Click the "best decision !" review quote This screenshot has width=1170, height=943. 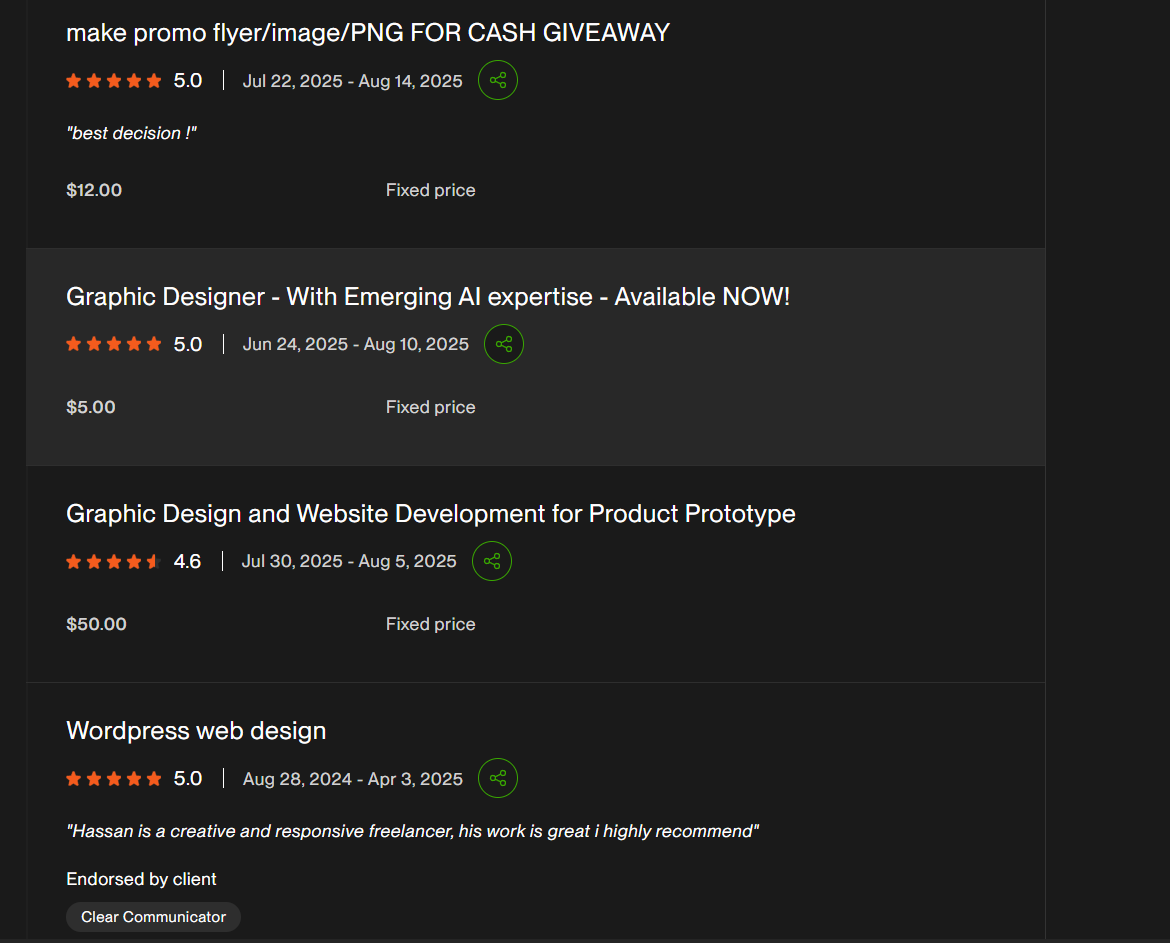pos(131,134)
